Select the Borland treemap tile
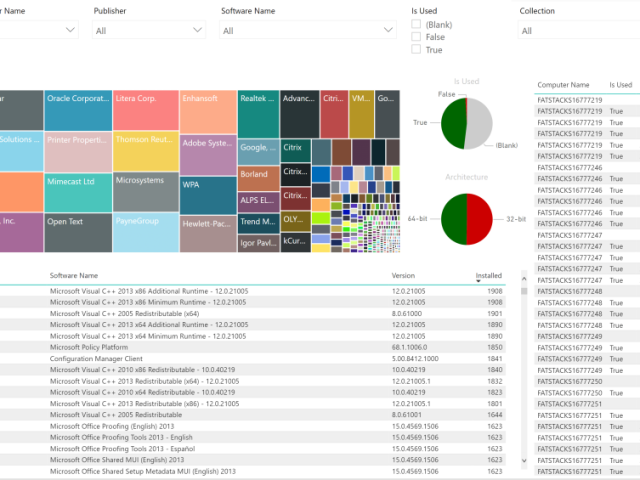Screen dimensions: 640x480 [x=258, y=178]
